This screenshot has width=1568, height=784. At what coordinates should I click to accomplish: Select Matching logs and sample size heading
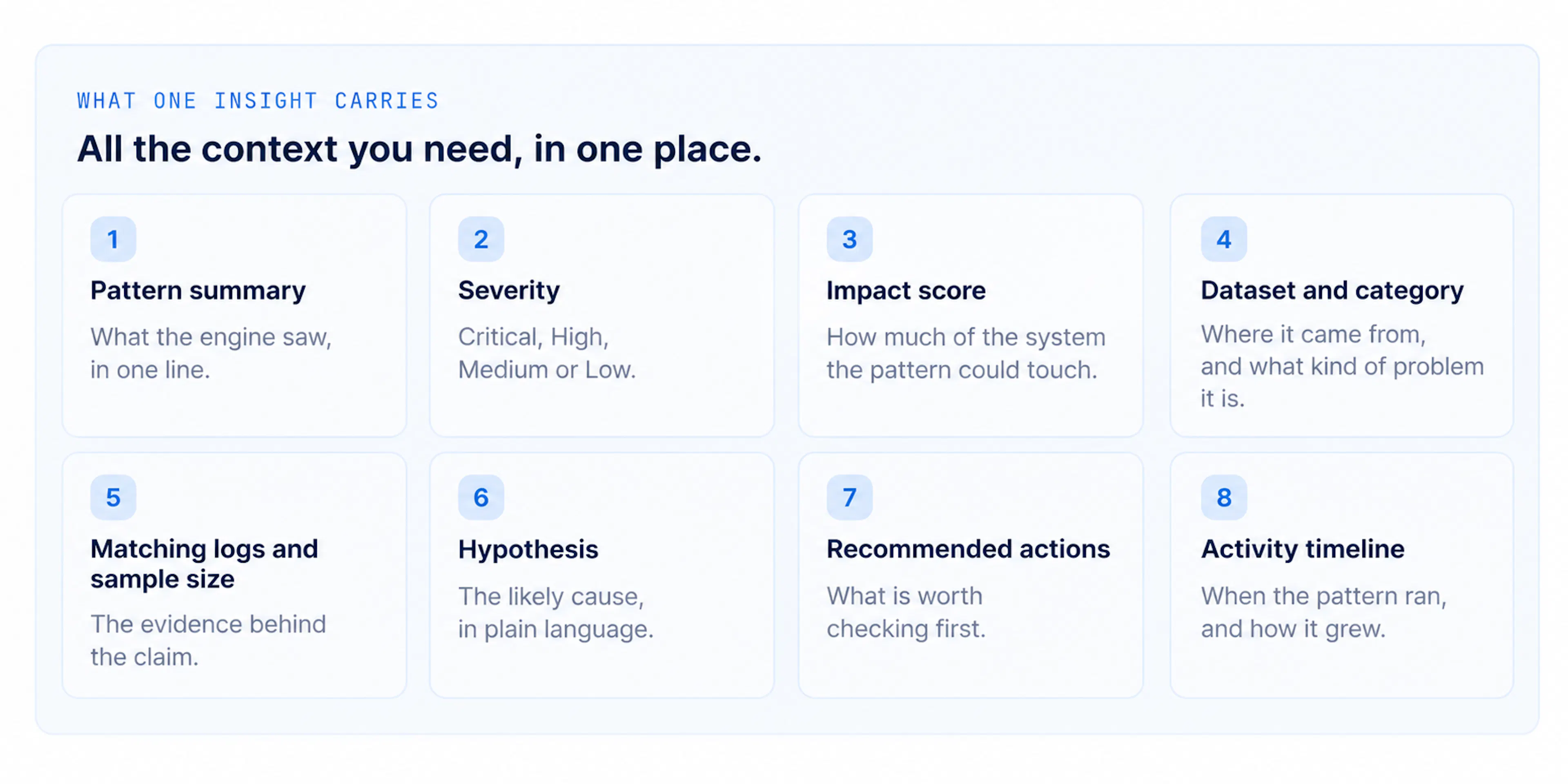point(205,563)
